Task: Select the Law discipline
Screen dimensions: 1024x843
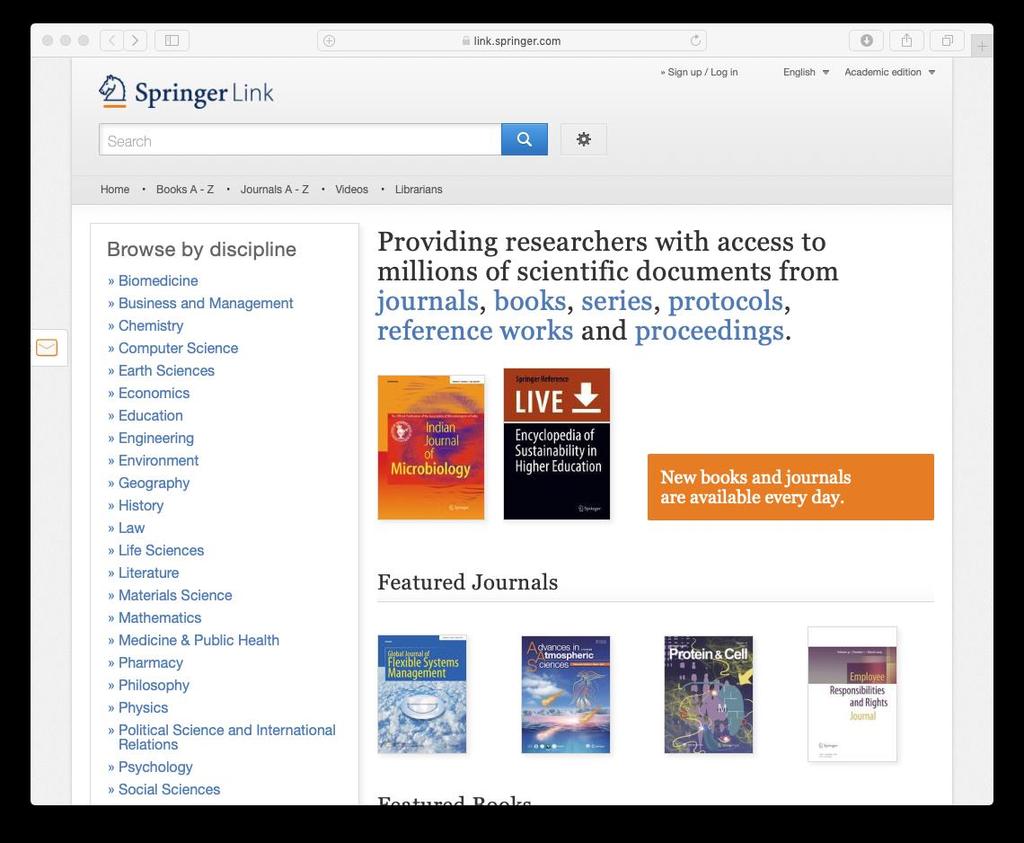Action: click(131, 528)
